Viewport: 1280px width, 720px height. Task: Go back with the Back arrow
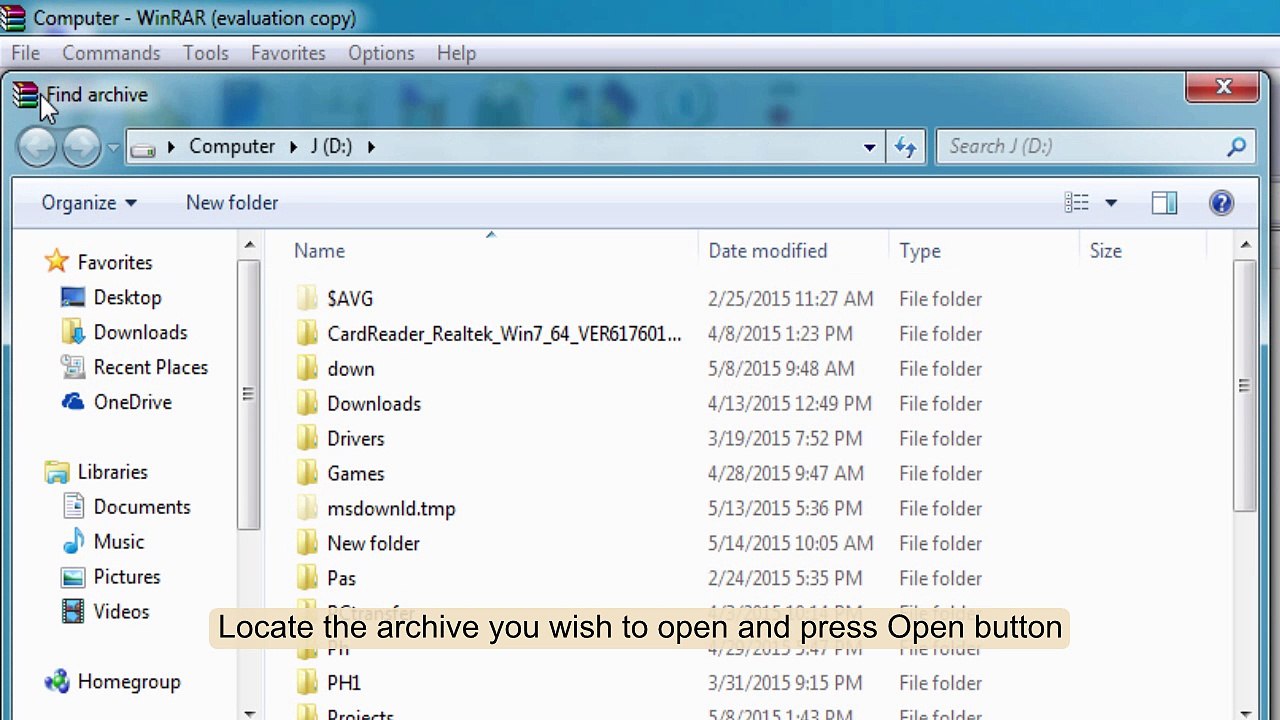pyautogui.click(x=37, y=147)
